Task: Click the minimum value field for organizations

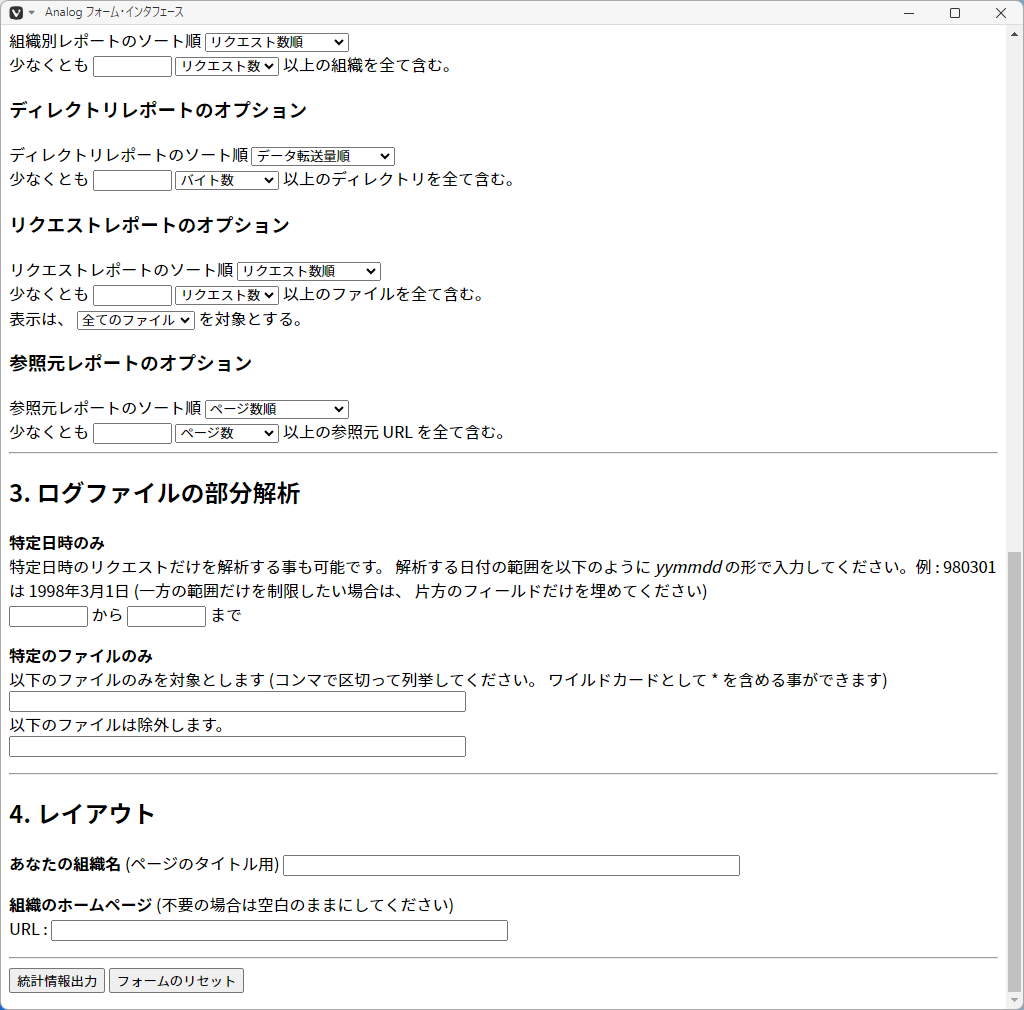Action: pyautogui.click(x=133, y=66)
